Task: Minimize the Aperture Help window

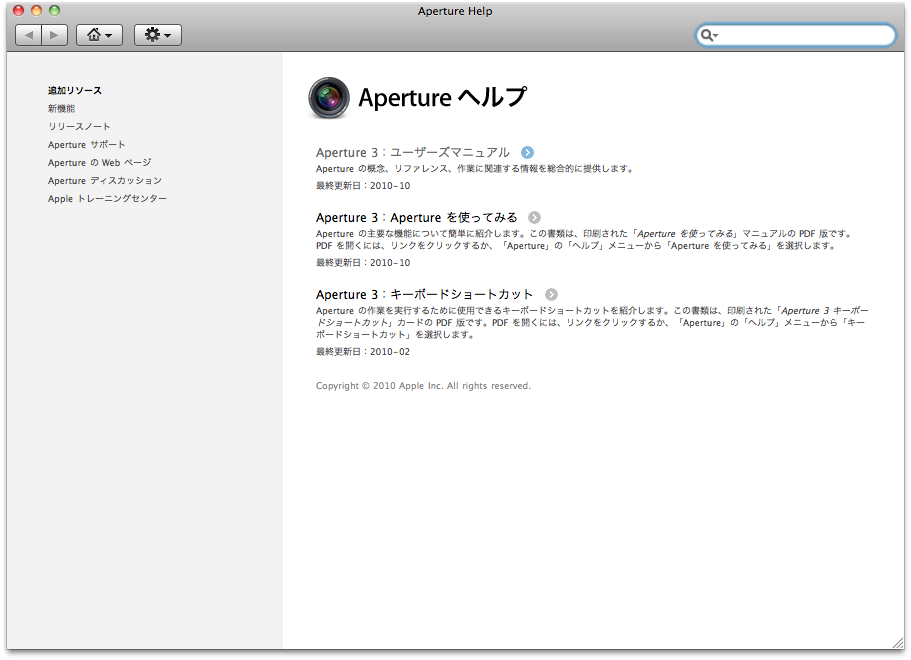Action: click(x=37, y=10)
